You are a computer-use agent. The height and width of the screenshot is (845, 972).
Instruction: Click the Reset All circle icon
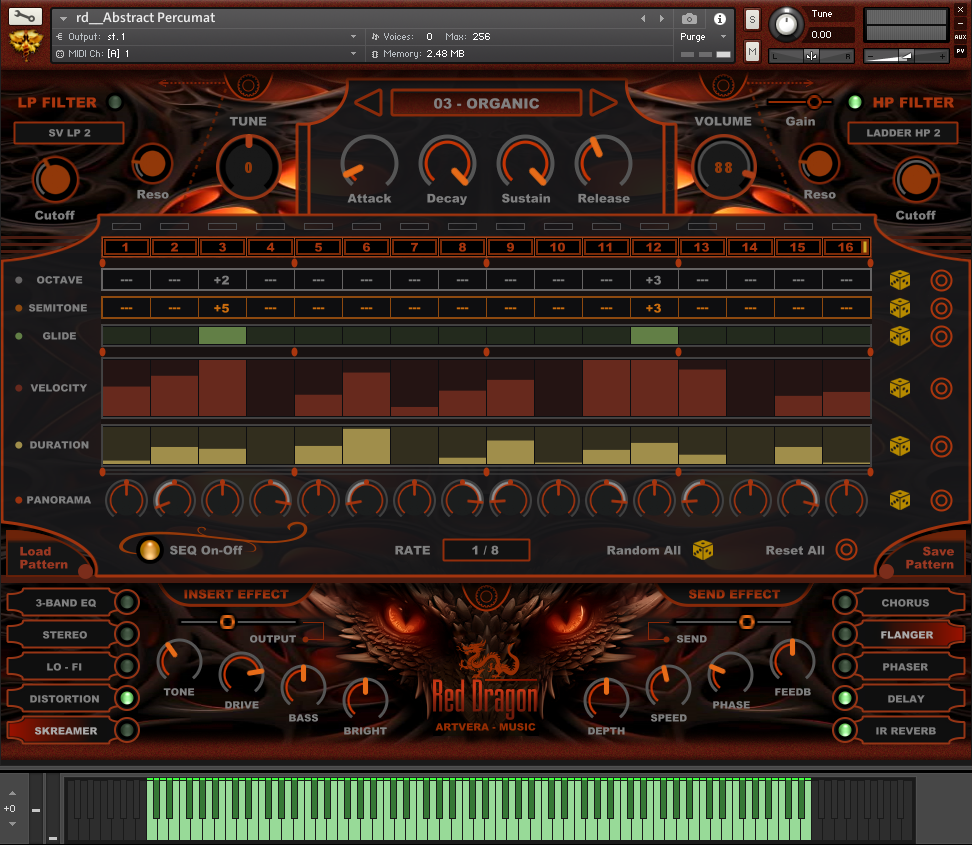(846, 550)
